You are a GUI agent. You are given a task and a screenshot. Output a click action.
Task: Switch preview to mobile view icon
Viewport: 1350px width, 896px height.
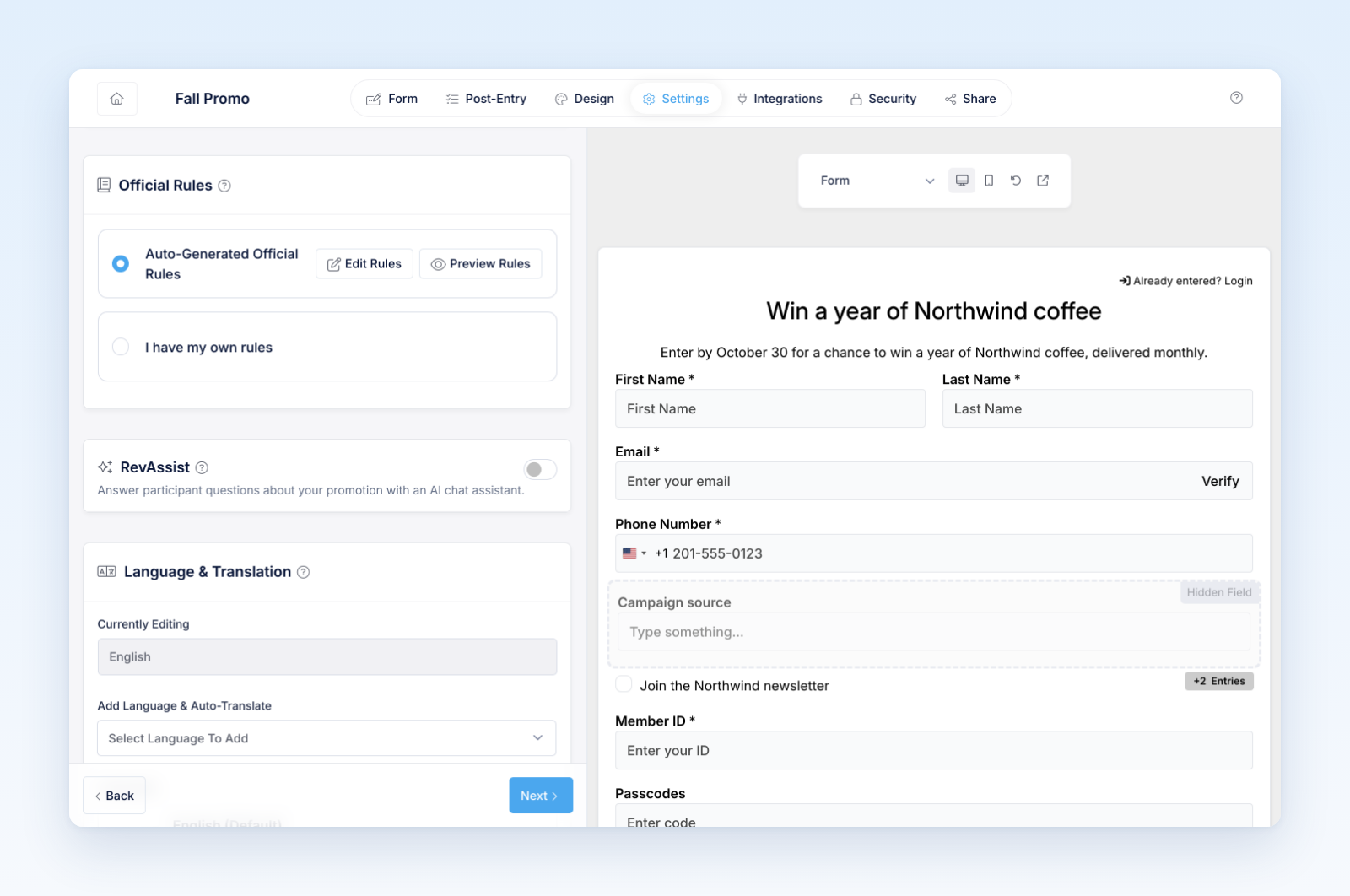coord(989,181)
